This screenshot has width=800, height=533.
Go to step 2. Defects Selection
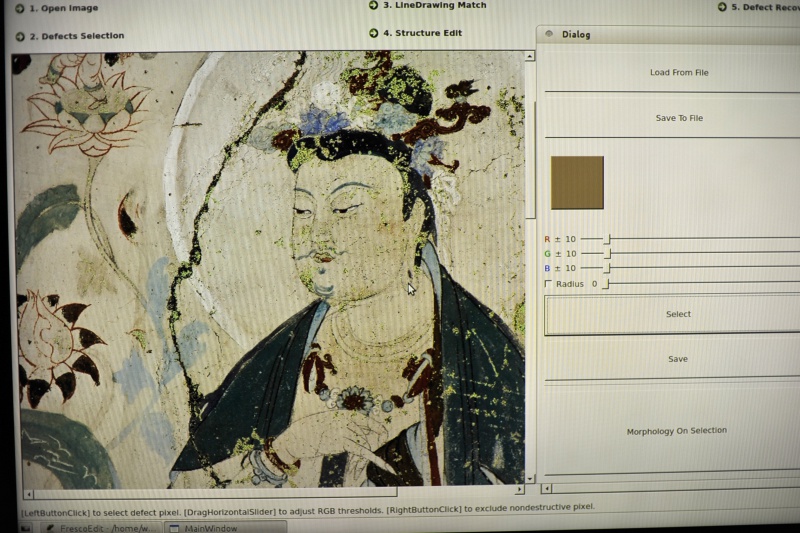[x=77, y=36]
